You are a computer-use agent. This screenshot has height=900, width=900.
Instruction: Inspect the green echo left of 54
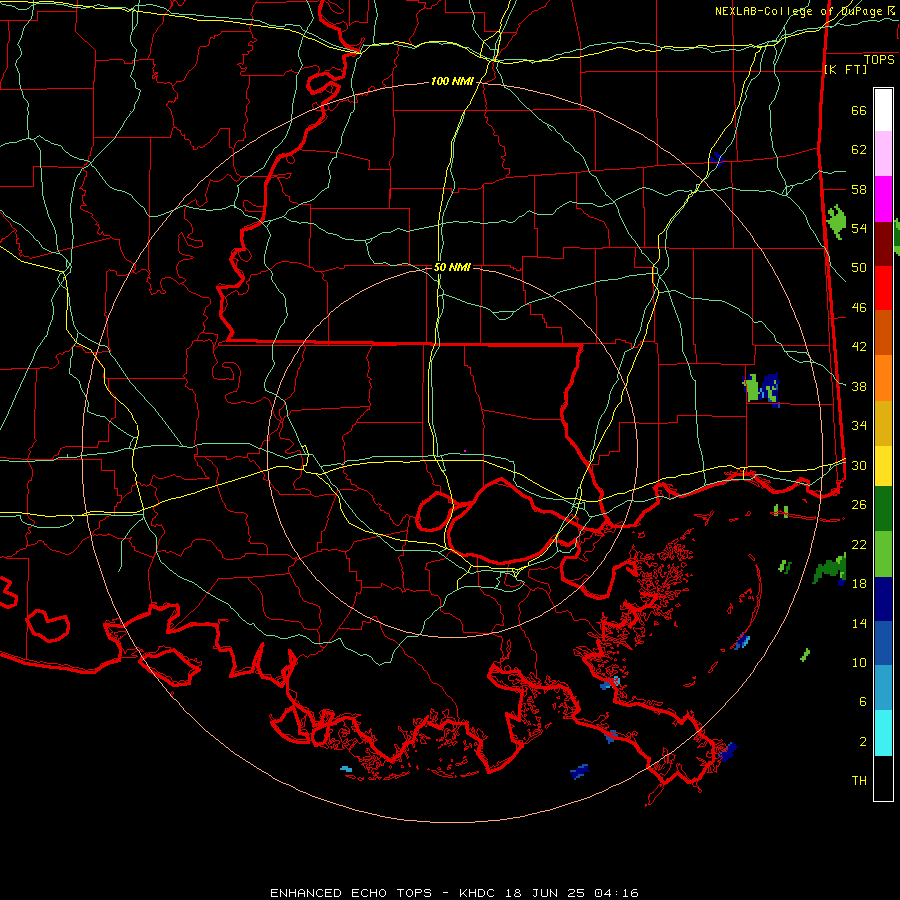[x=837, y=222]
